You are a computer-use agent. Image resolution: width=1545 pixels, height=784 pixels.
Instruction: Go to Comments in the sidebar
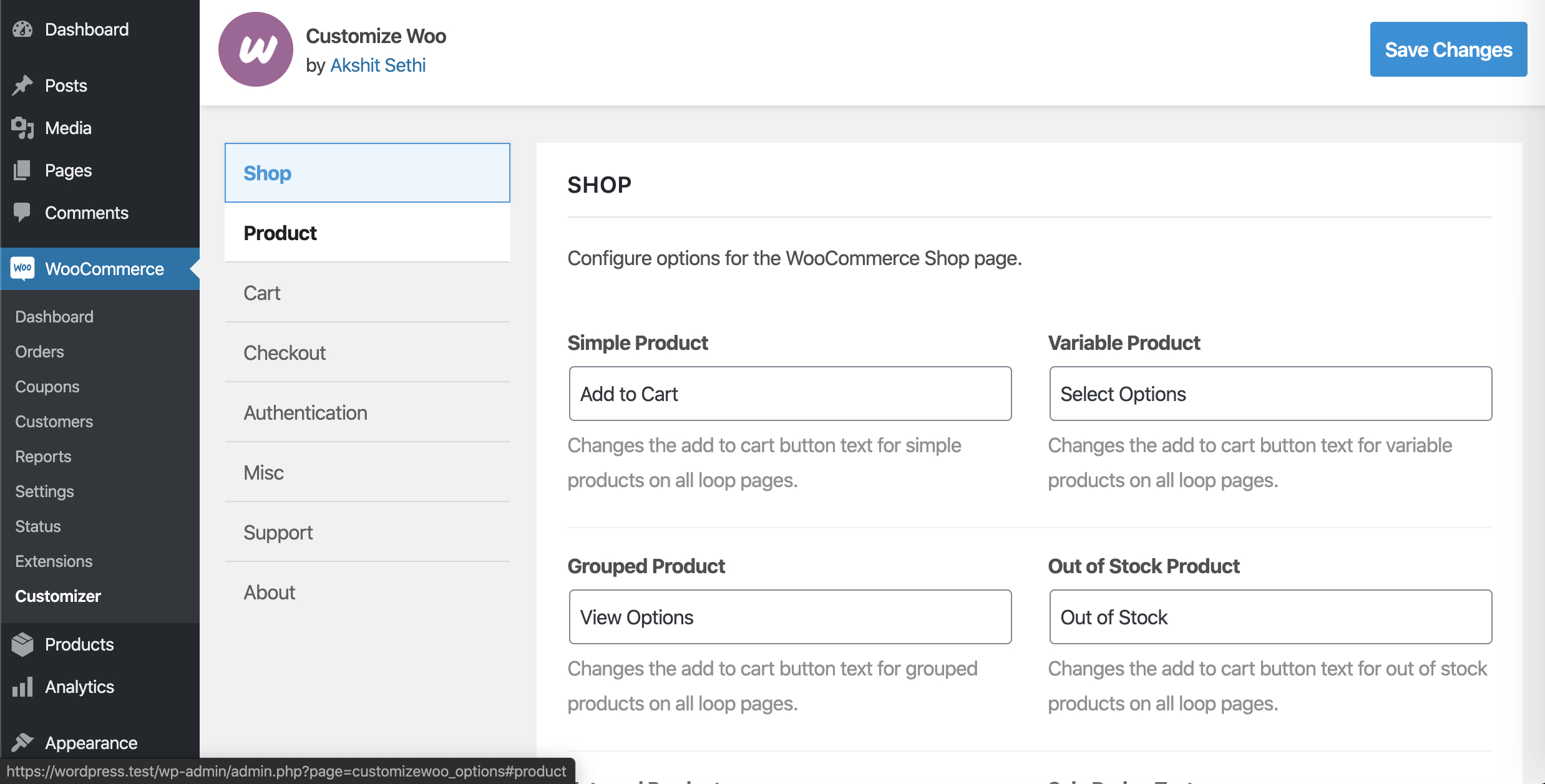pos(100,213)
